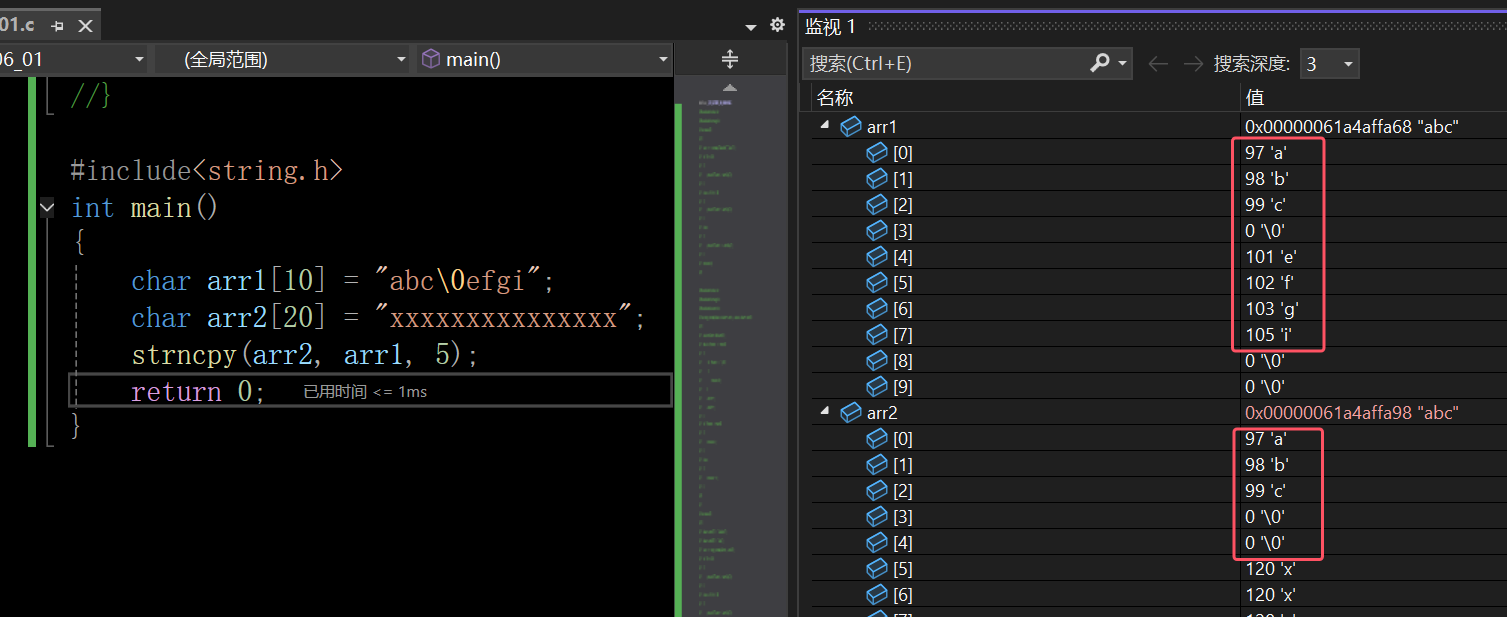The image size is (1507, 617).
Task: Open the 搜索深度 depth dropdown showing 3
Action: pyautogui.click(x=1329, y=64)
